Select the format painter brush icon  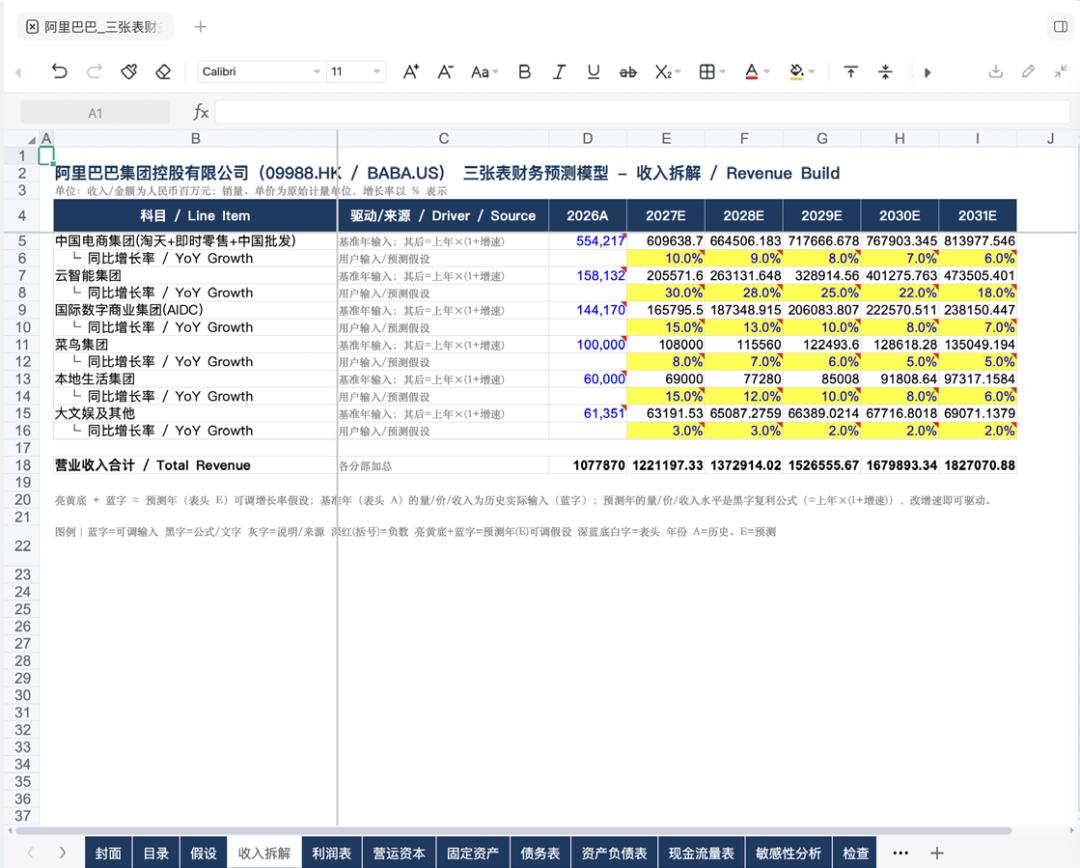[x=129, y=72]
